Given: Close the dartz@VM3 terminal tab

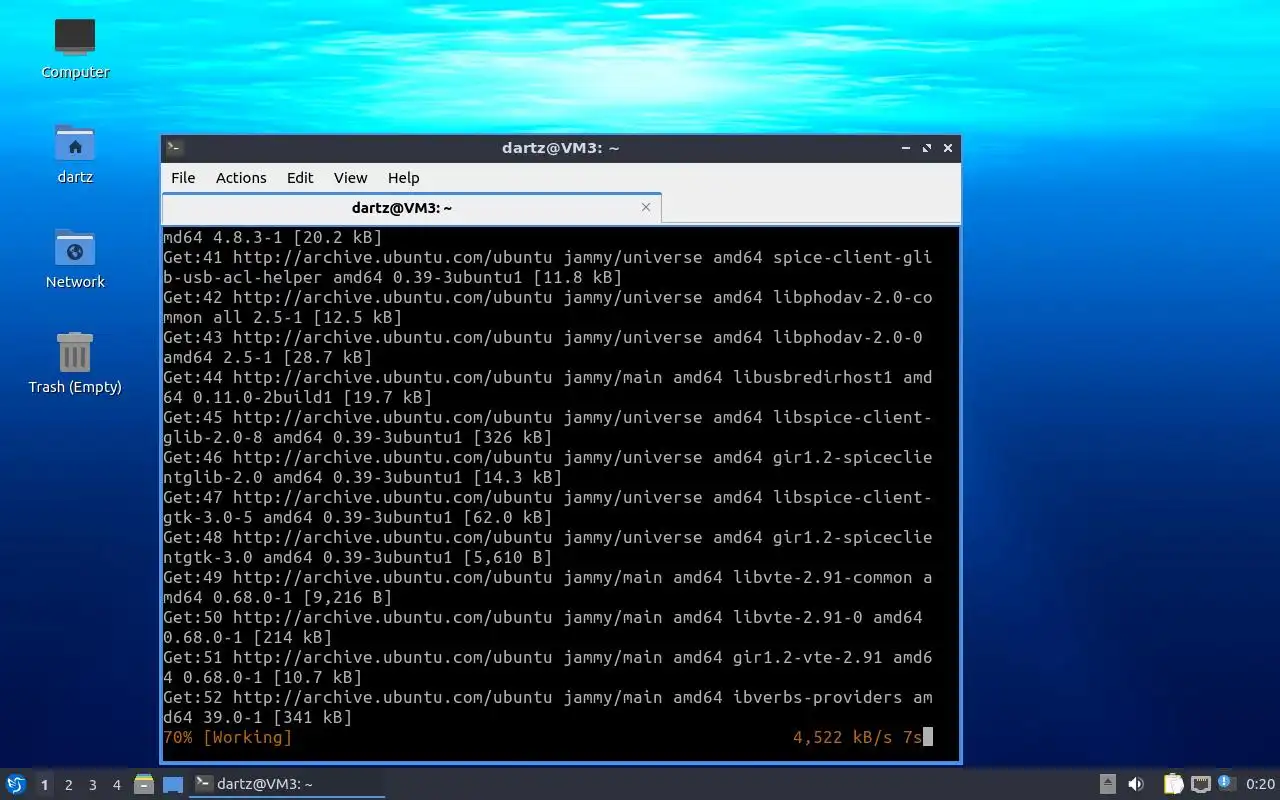Looking at the screenshot, I should click(x=646, y=207).
